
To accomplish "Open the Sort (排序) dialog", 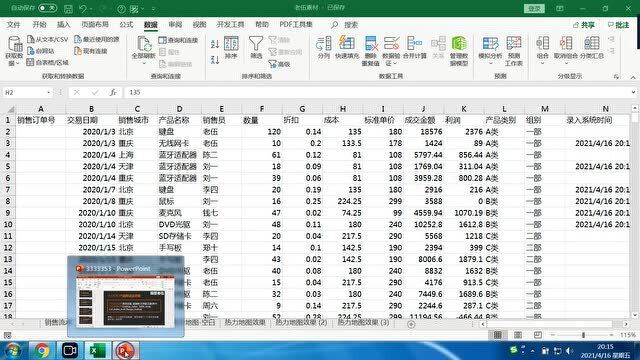I will pos(231,47).
